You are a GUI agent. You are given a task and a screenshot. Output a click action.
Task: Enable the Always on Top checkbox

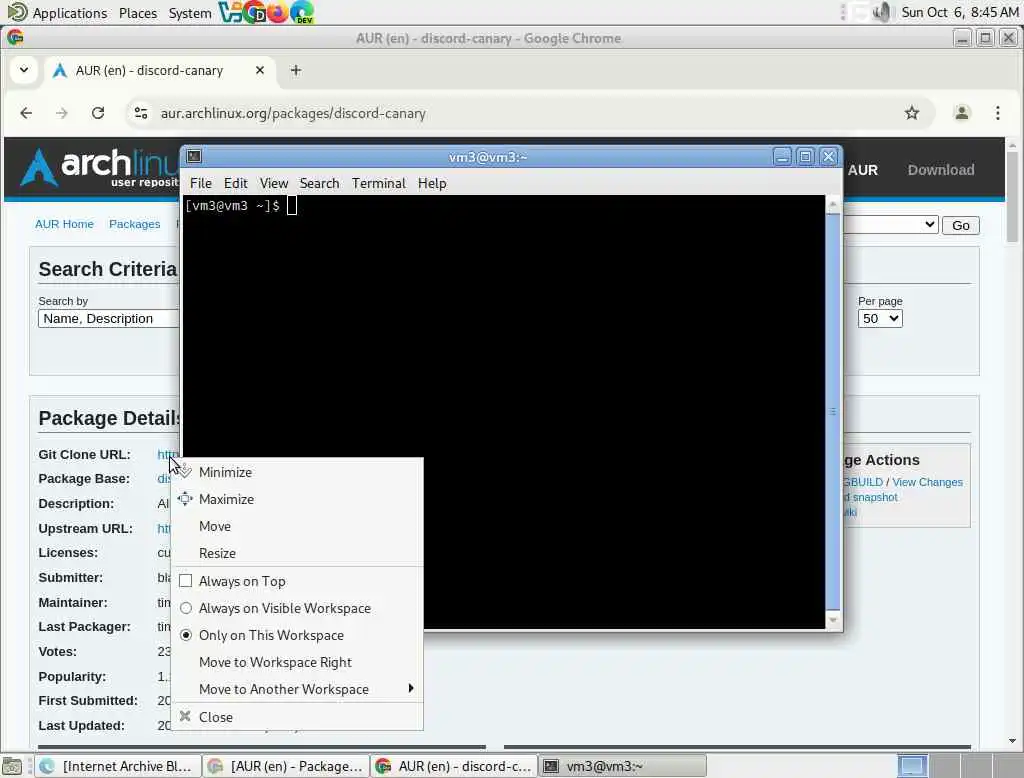point(185,581)
